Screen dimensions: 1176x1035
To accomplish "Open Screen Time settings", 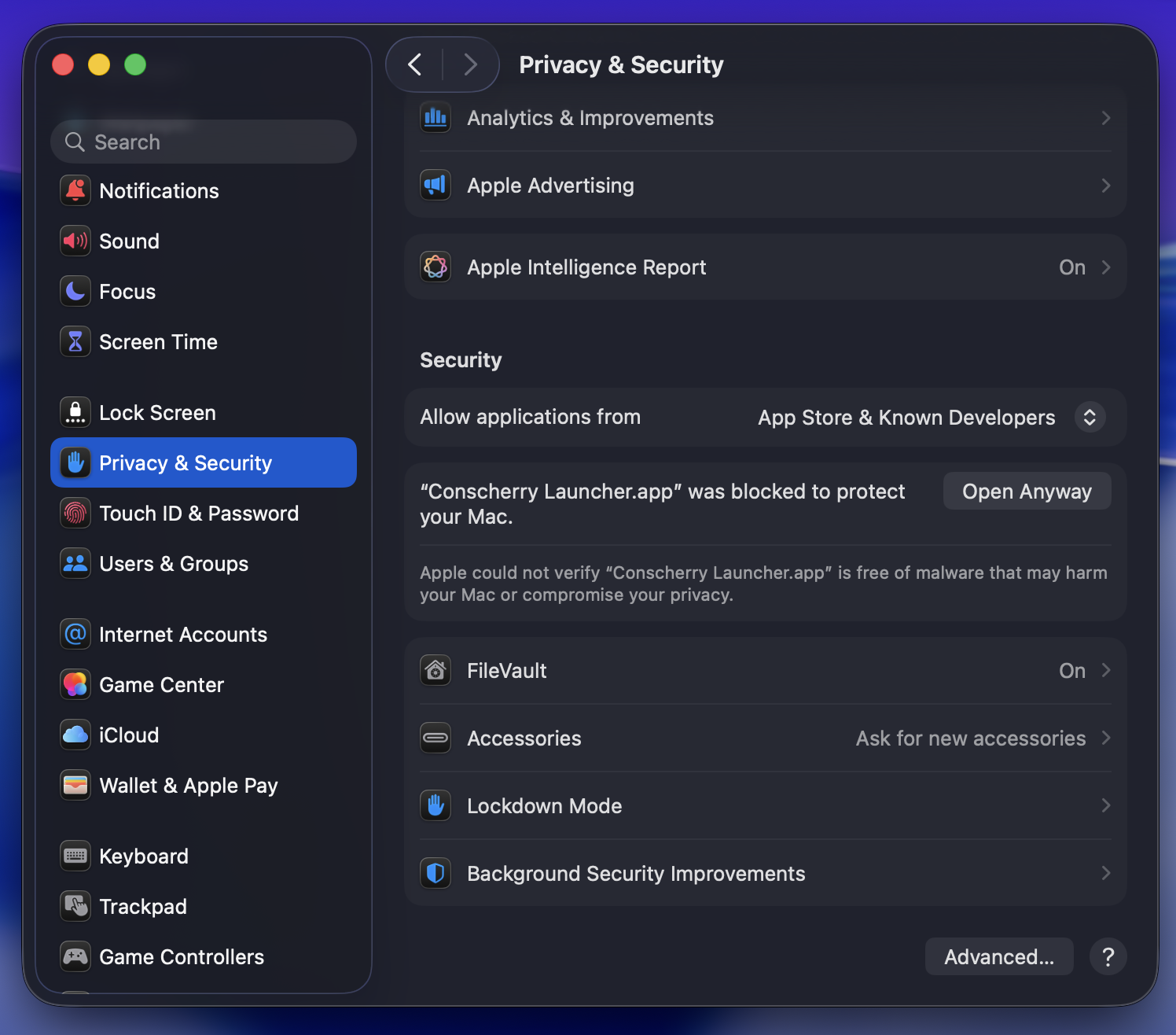I will 204,342.
